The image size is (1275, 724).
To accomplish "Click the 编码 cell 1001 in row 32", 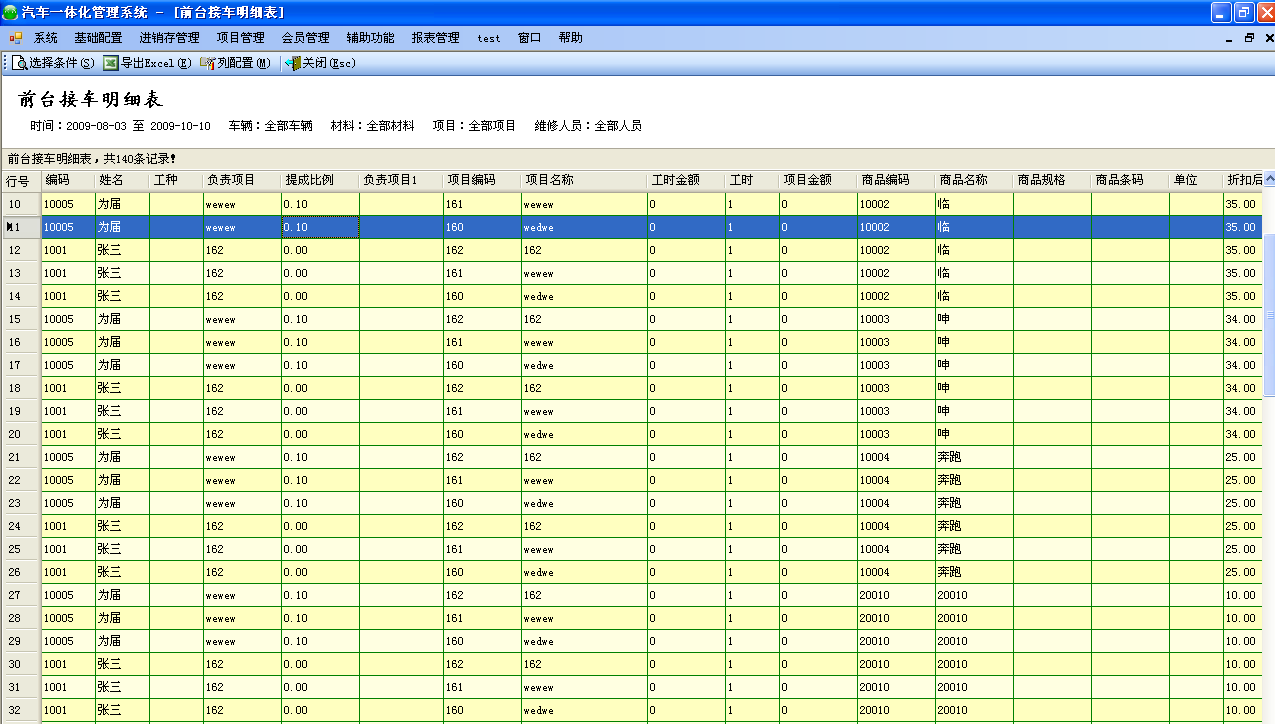I will point(68,710).
